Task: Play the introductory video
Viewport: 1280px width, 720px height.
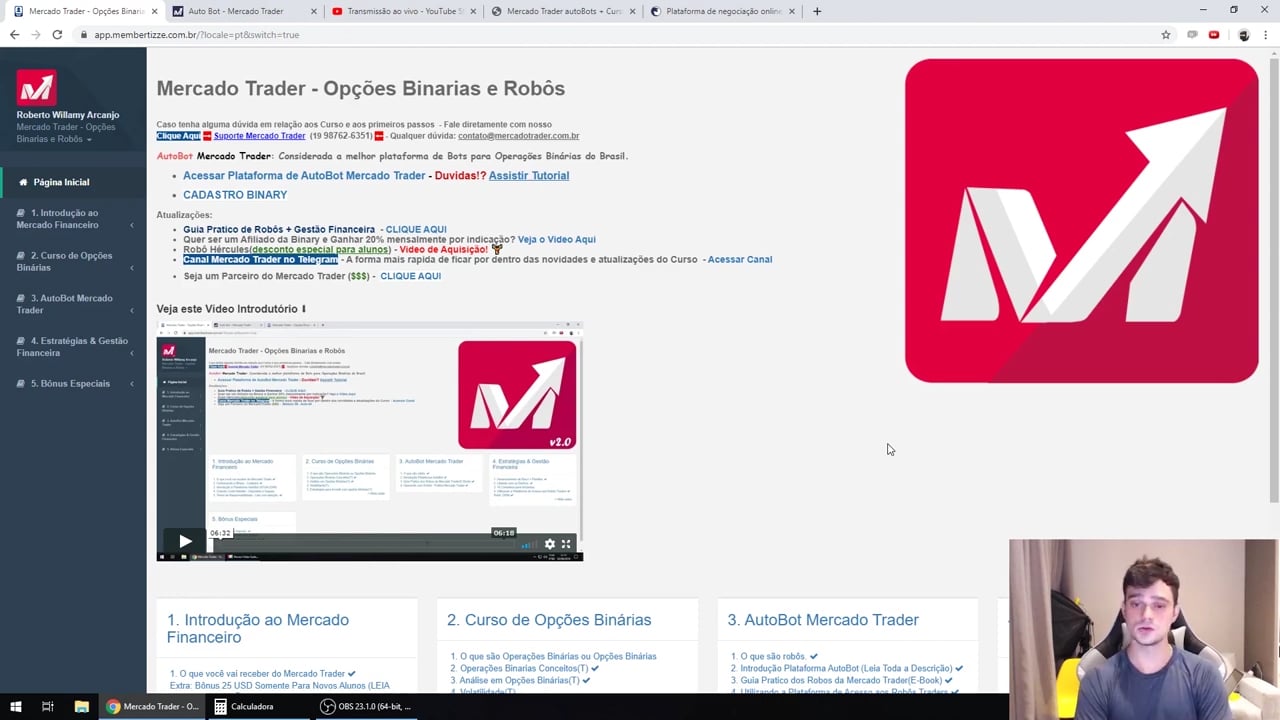Action: [x=185, y=541]
